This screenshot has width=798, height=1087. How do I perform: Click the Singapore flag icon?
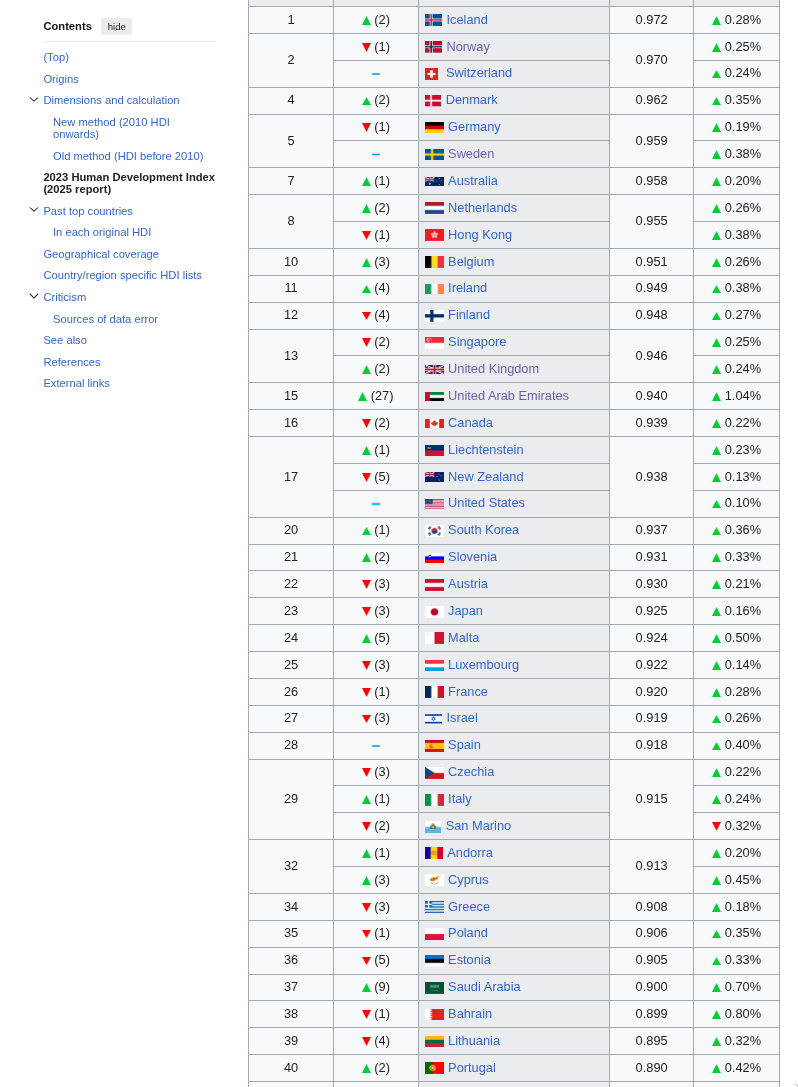point(434,342)
